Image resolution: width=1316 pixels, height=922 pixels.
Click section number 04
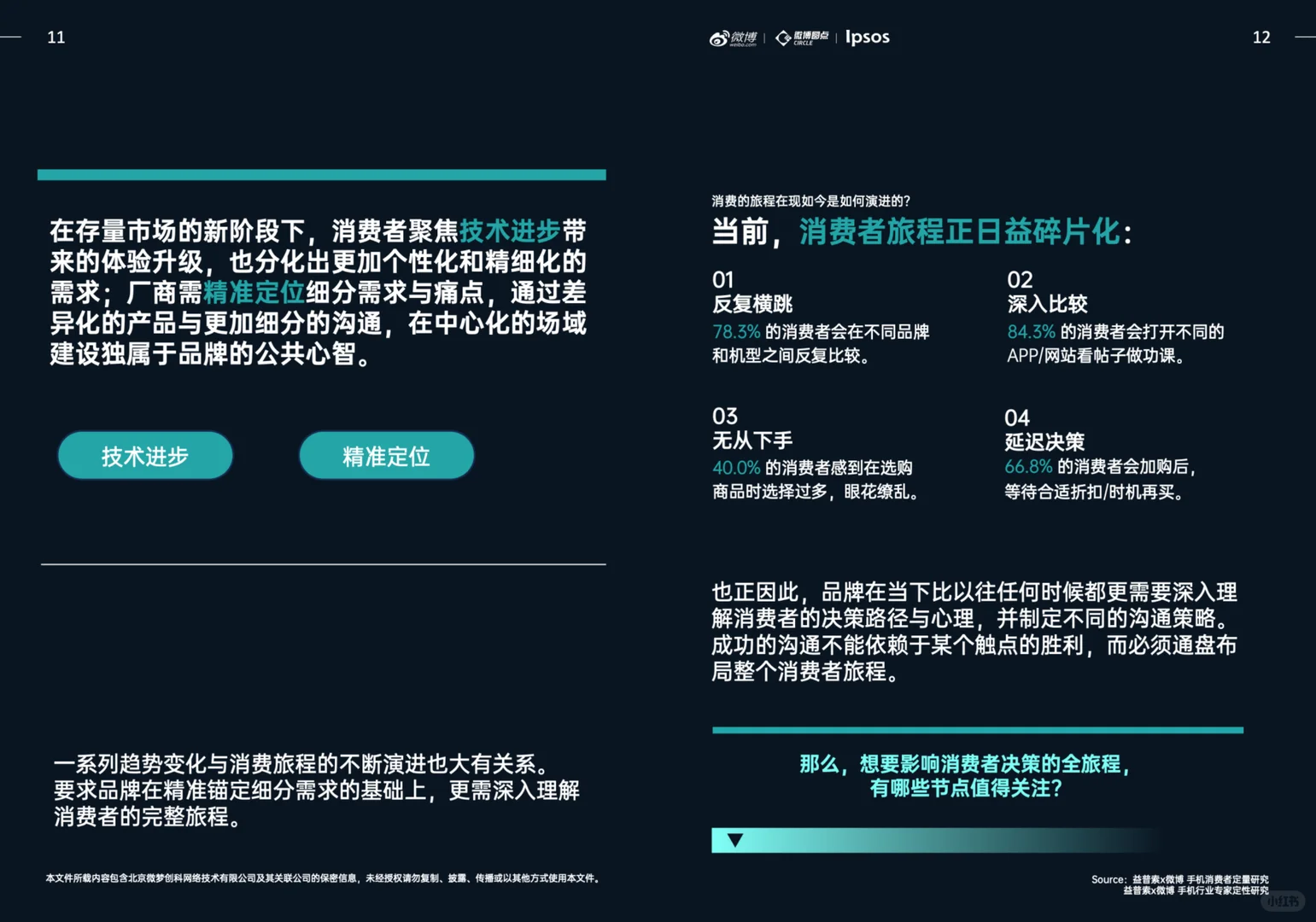(1017, 417)
